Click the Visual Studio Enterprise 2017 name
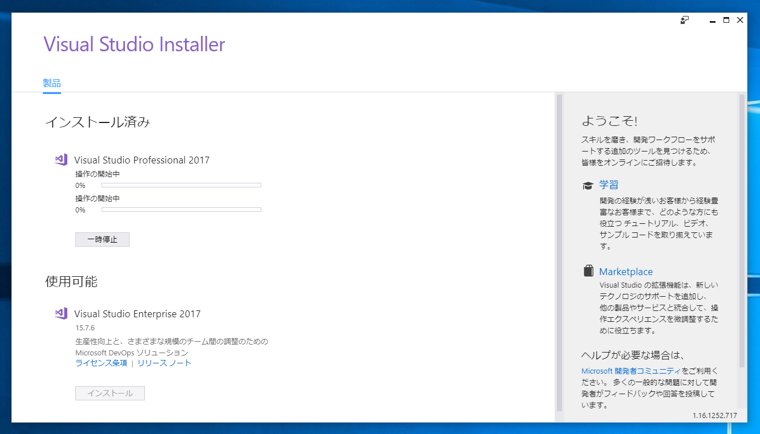 [x=137, y=314]
